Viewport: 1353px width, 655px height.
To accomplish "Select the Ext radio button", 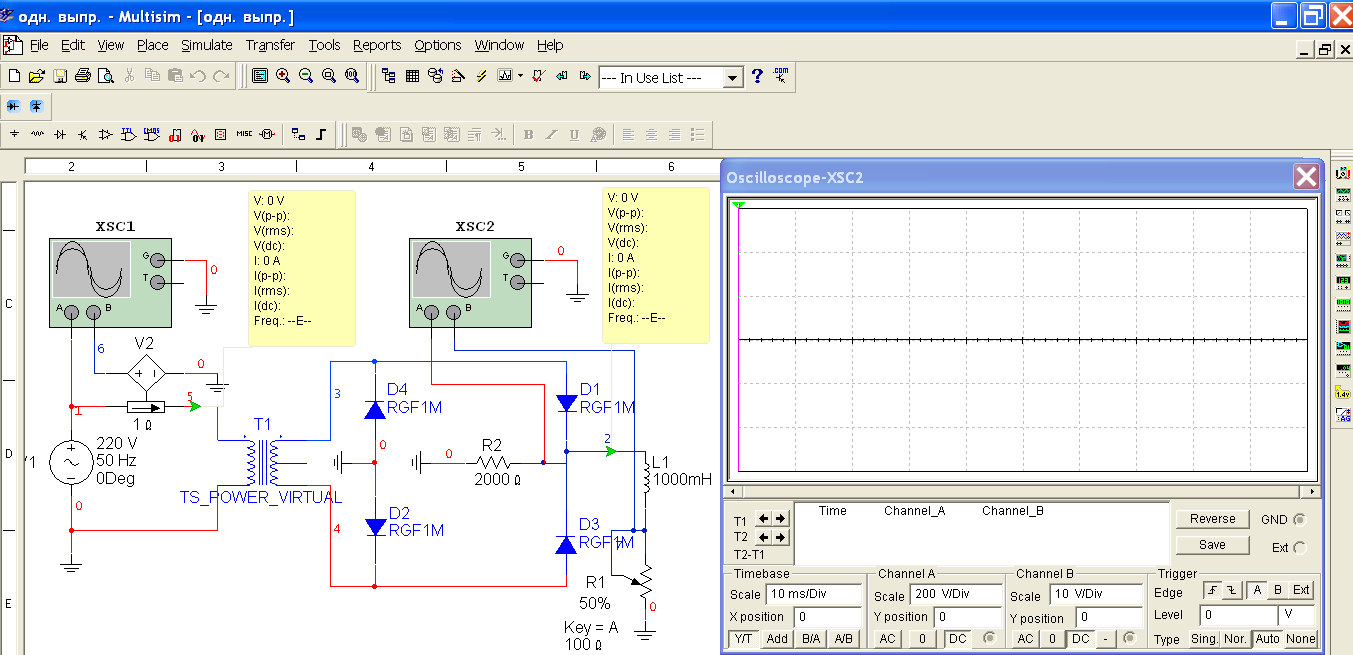I will 1299,547.
